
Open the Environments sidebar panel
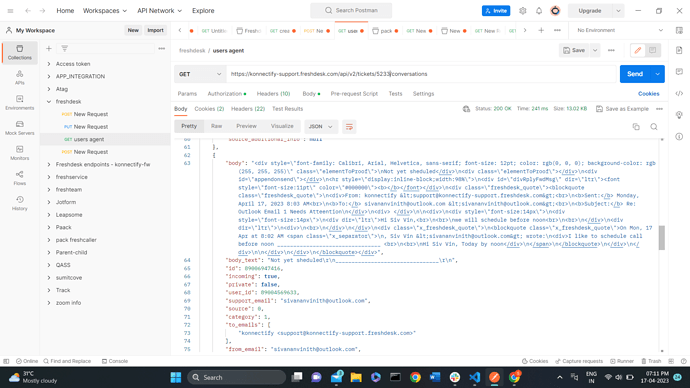pyautogui.click(x=20, y=102)
